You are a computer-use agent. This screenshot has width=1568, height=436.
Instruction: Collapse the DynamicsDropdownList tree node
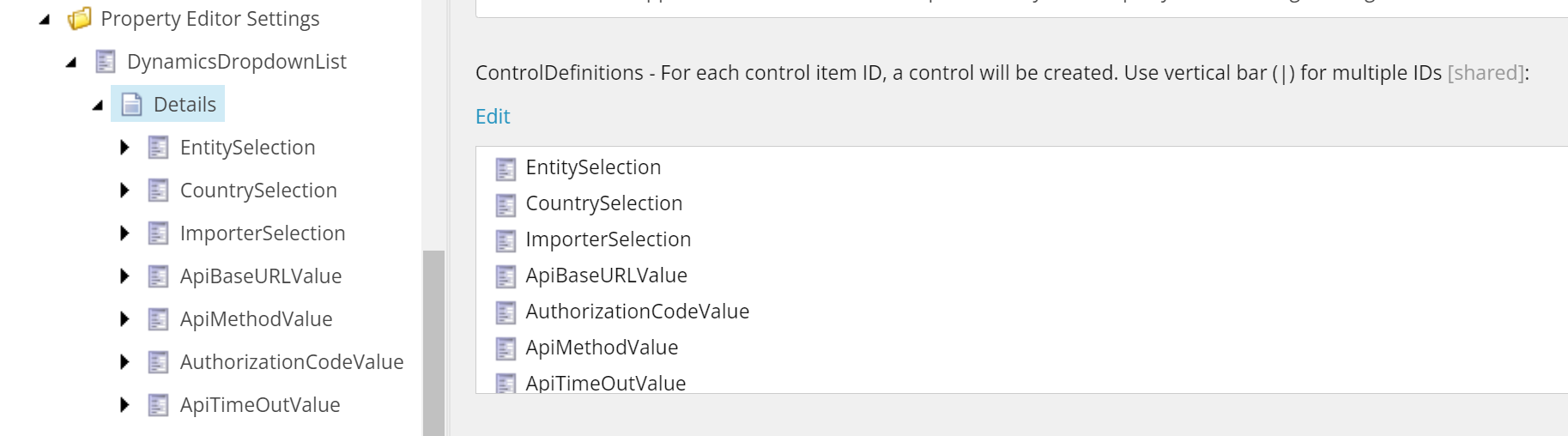(x=71, y=62)
